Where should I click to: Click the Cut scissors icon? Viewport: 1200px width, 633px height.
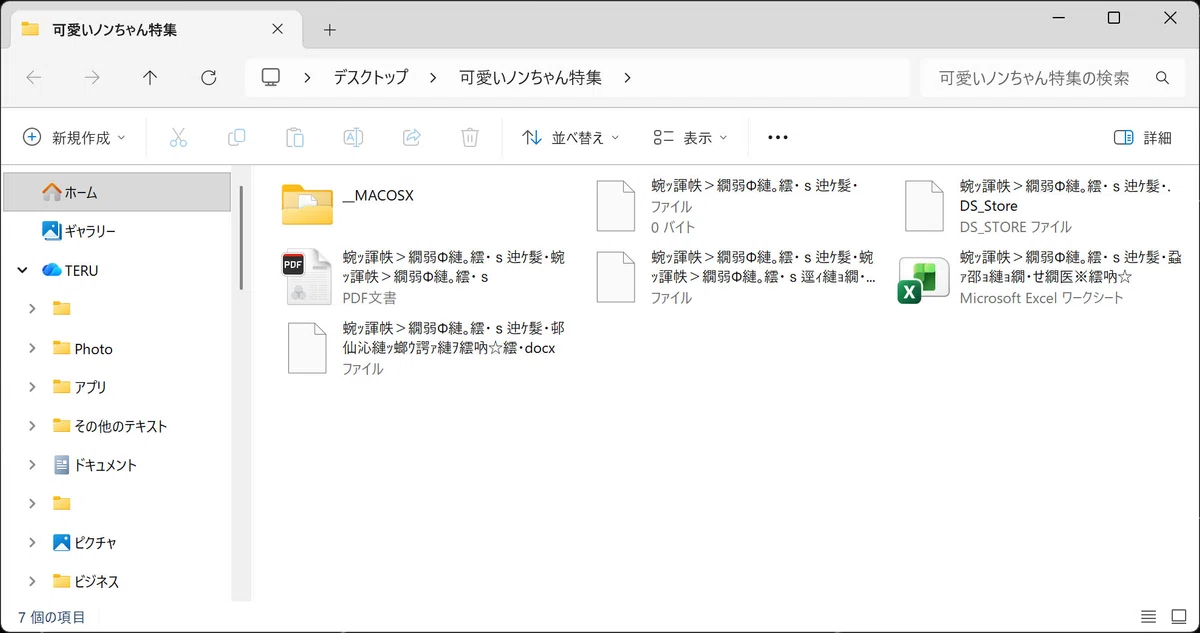[x=178, y=138]
